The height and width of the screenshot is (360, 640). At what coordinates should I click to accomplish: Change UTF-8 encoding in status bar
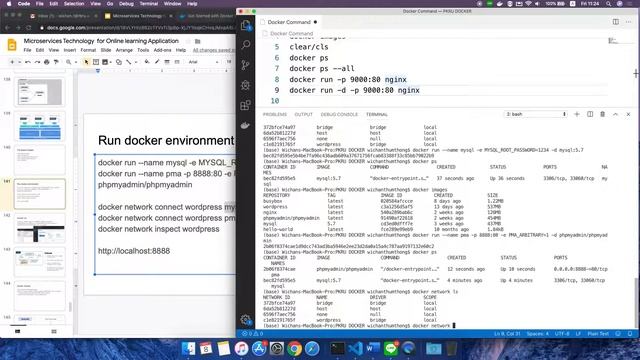(x=562, y=334)
